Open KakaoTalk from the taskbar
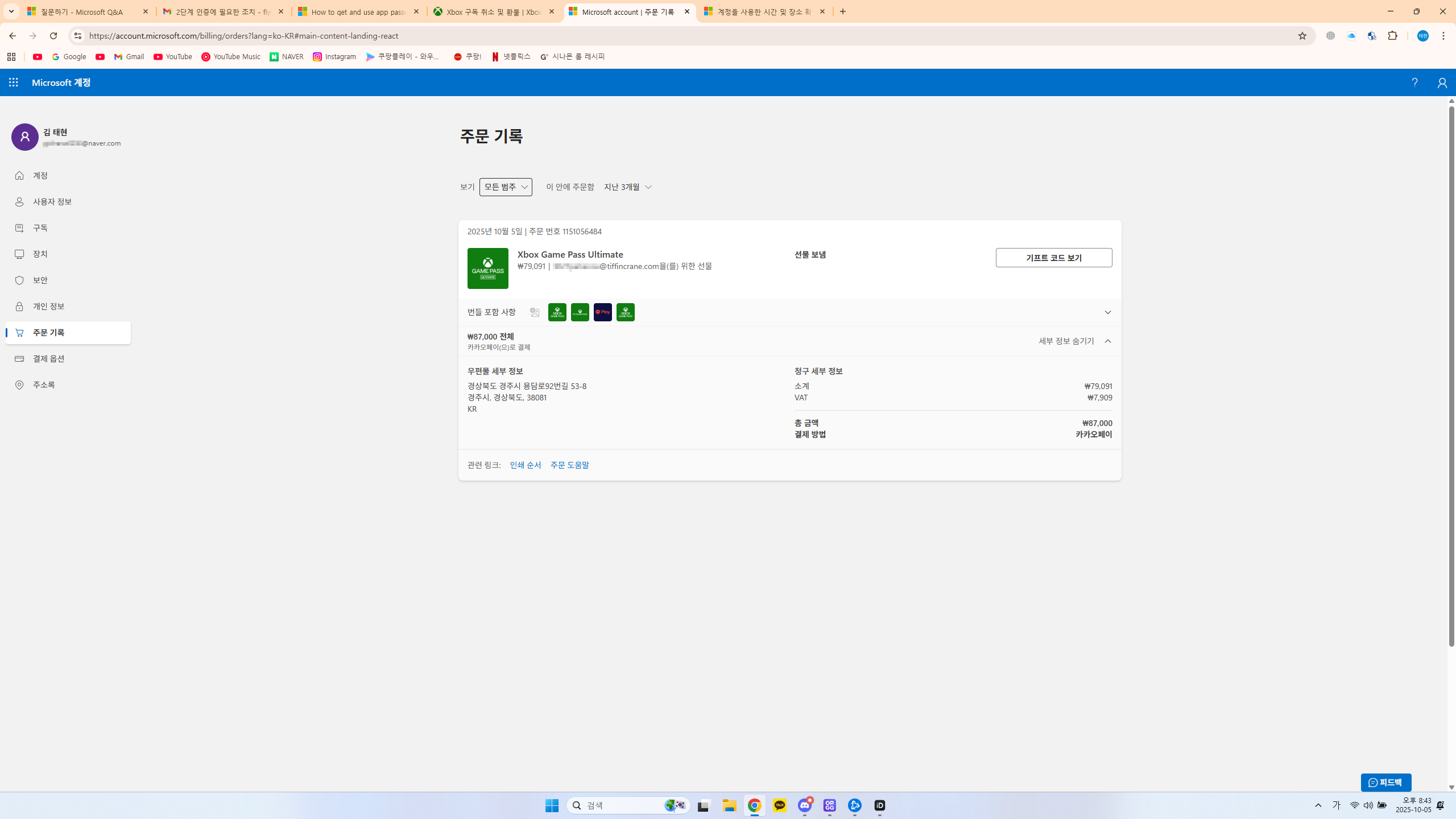Screen dimensions: 1456x819 click(x=780, y=805)
